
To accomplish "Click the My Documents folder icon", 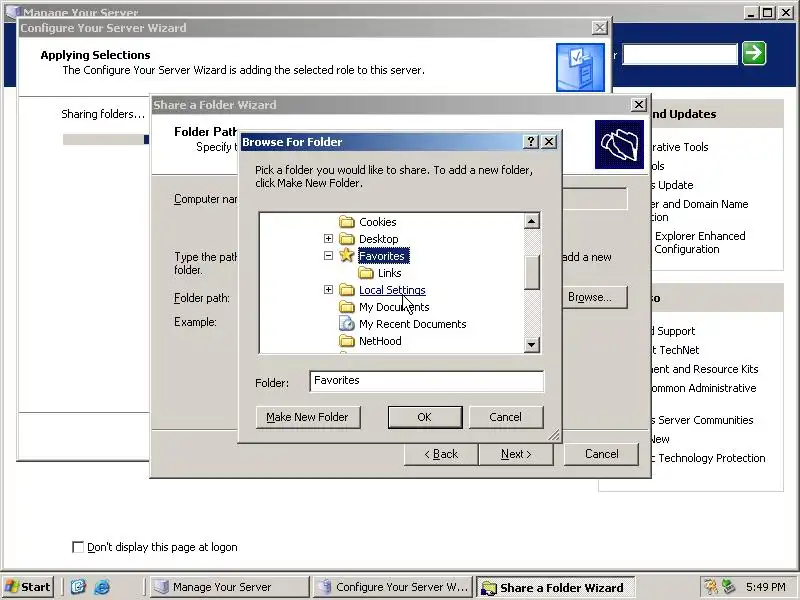I will tap(347, 307).
